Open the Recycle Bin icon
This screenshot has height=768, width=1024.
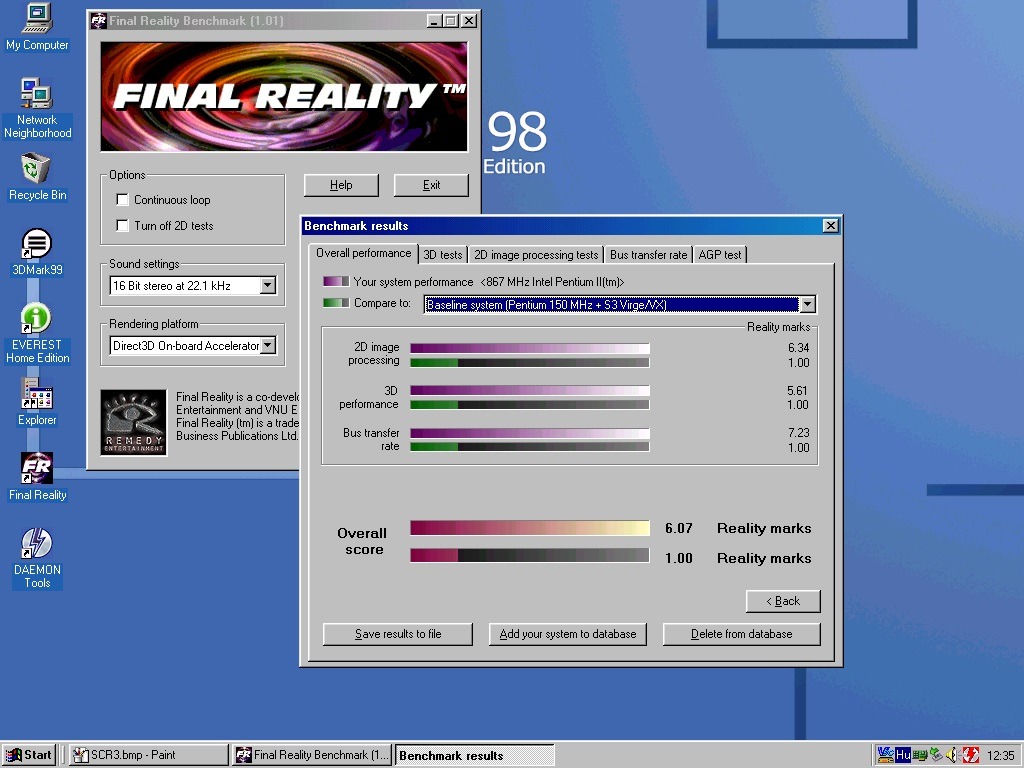(x=37, y=176)
